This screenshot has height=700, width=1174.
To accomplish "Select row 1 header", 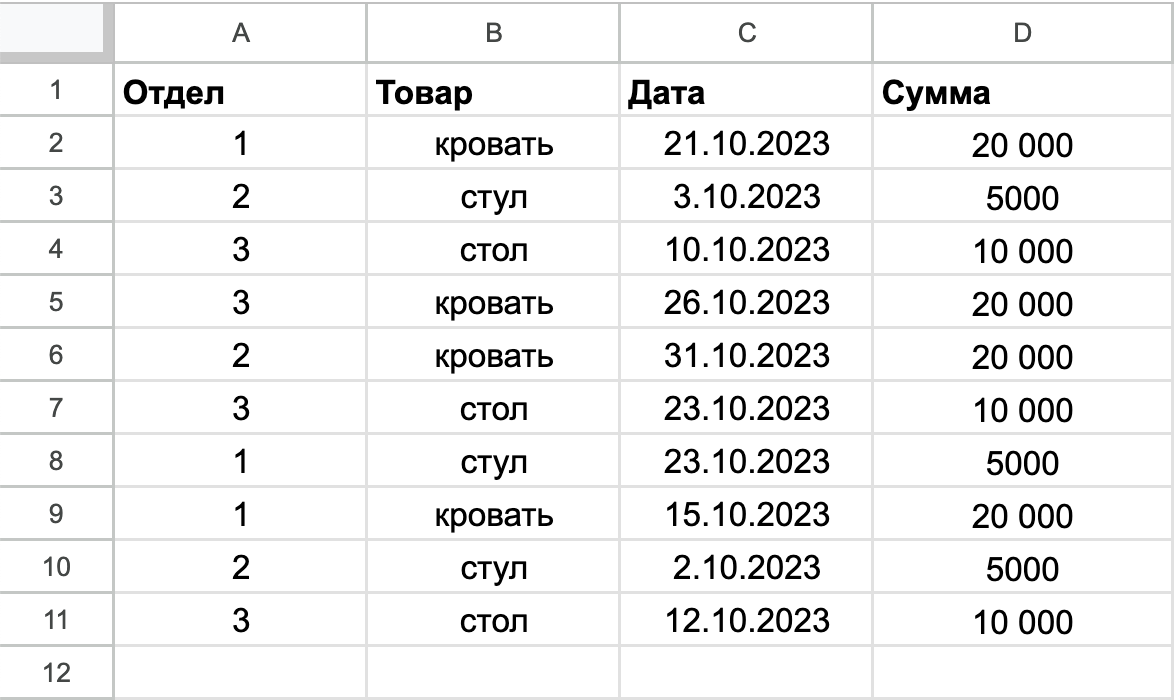I will (x=57, y=91).
